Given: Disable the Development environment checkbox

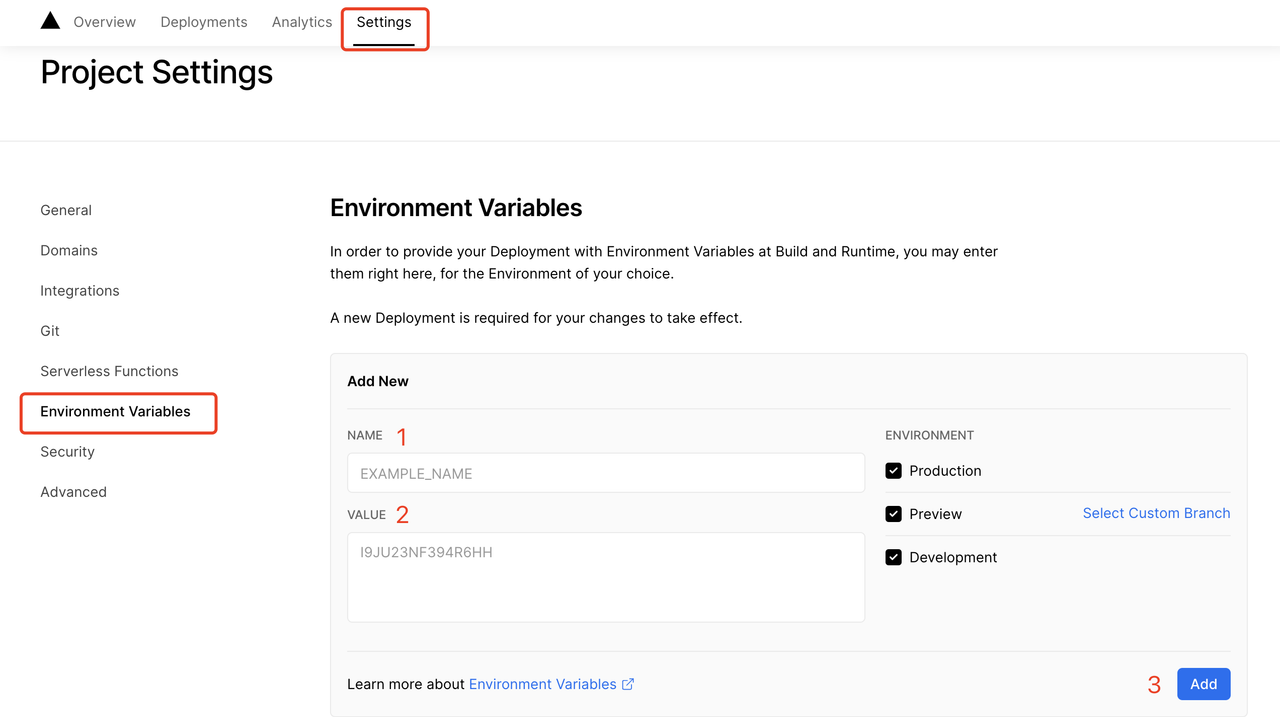Looking at the screenshot, I should click(x=893, y=557).
